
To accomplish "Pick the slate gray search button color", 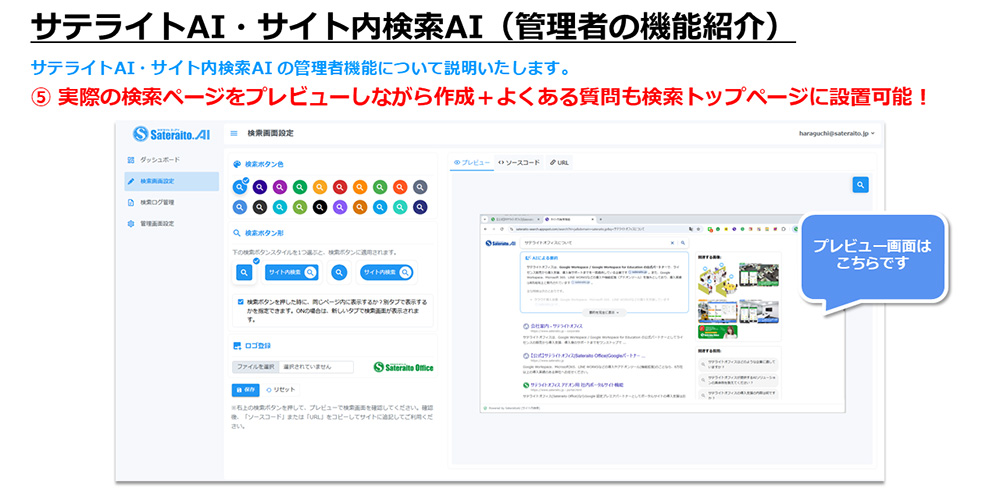I will click(x=420, y=187).
